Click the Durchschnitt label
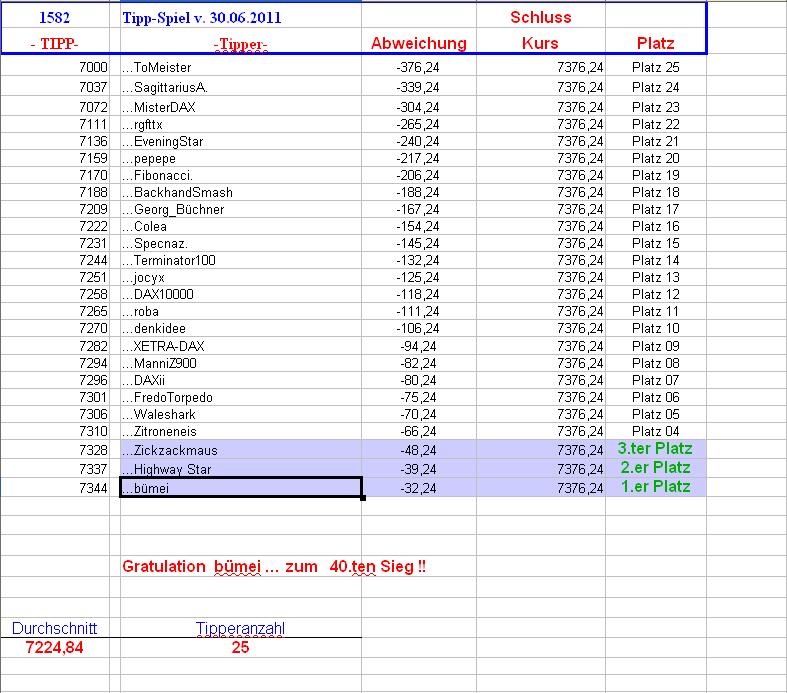Screen dimensions: 787x693 coord(54,628)
